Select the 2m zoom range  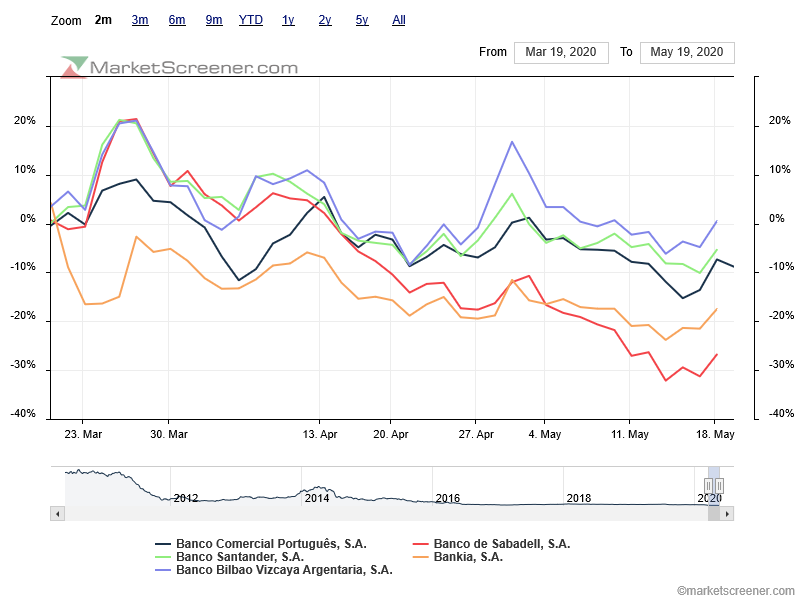pos(103,20)
